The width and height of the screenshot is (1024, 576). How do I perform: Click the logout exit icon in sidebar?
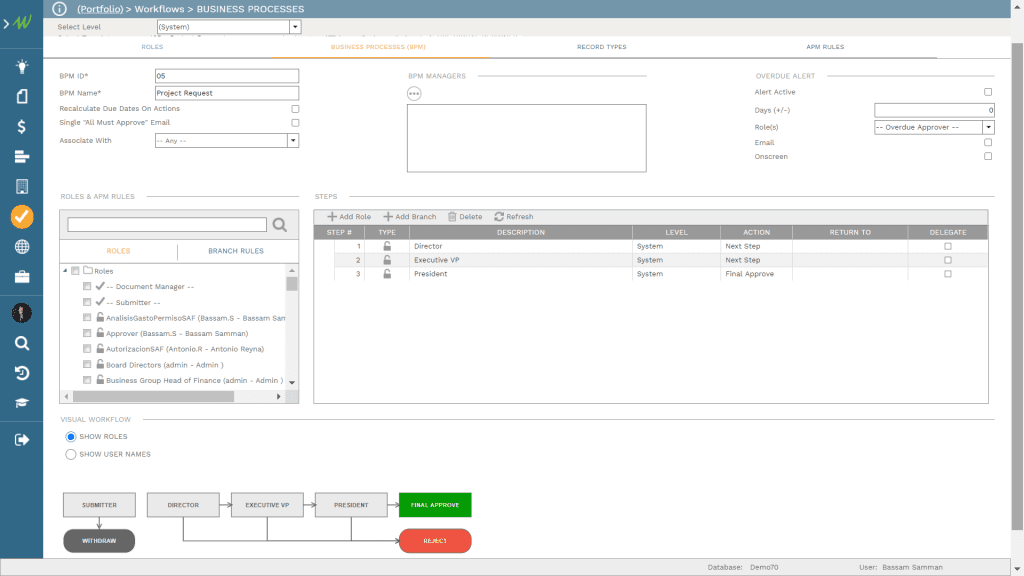pyautogui.click(x=22, y=440)
